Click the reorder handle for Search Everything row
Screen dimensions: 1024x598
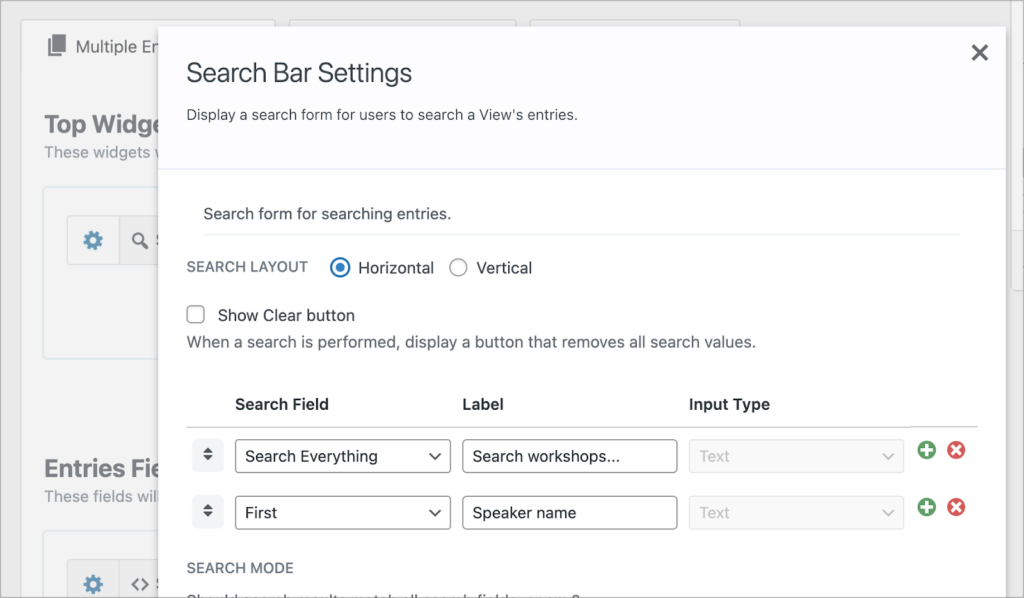tap(208, 455)
